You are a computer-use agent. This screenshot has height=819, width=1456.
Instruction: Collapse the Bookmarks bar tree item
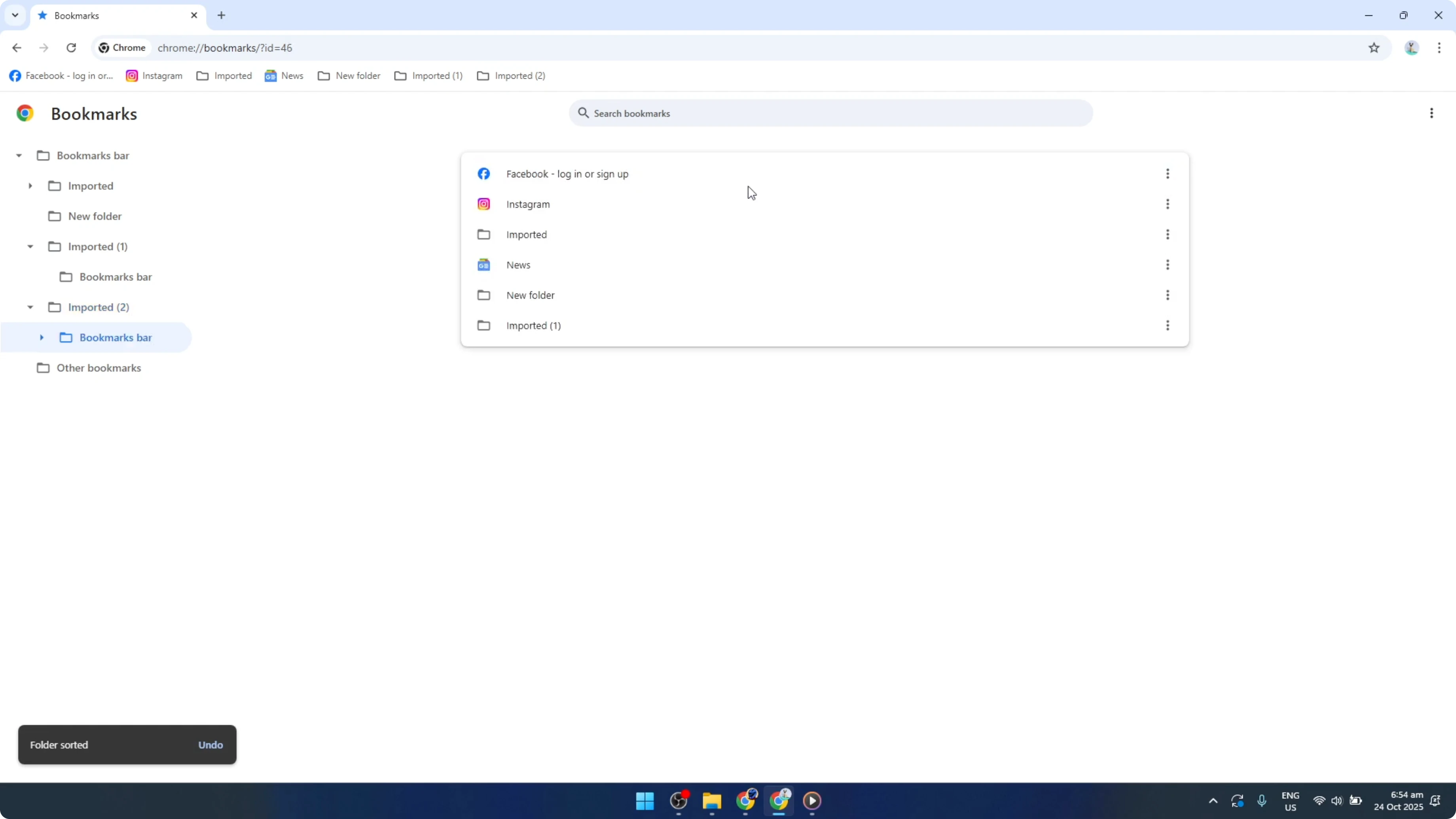tap(19, 155)
